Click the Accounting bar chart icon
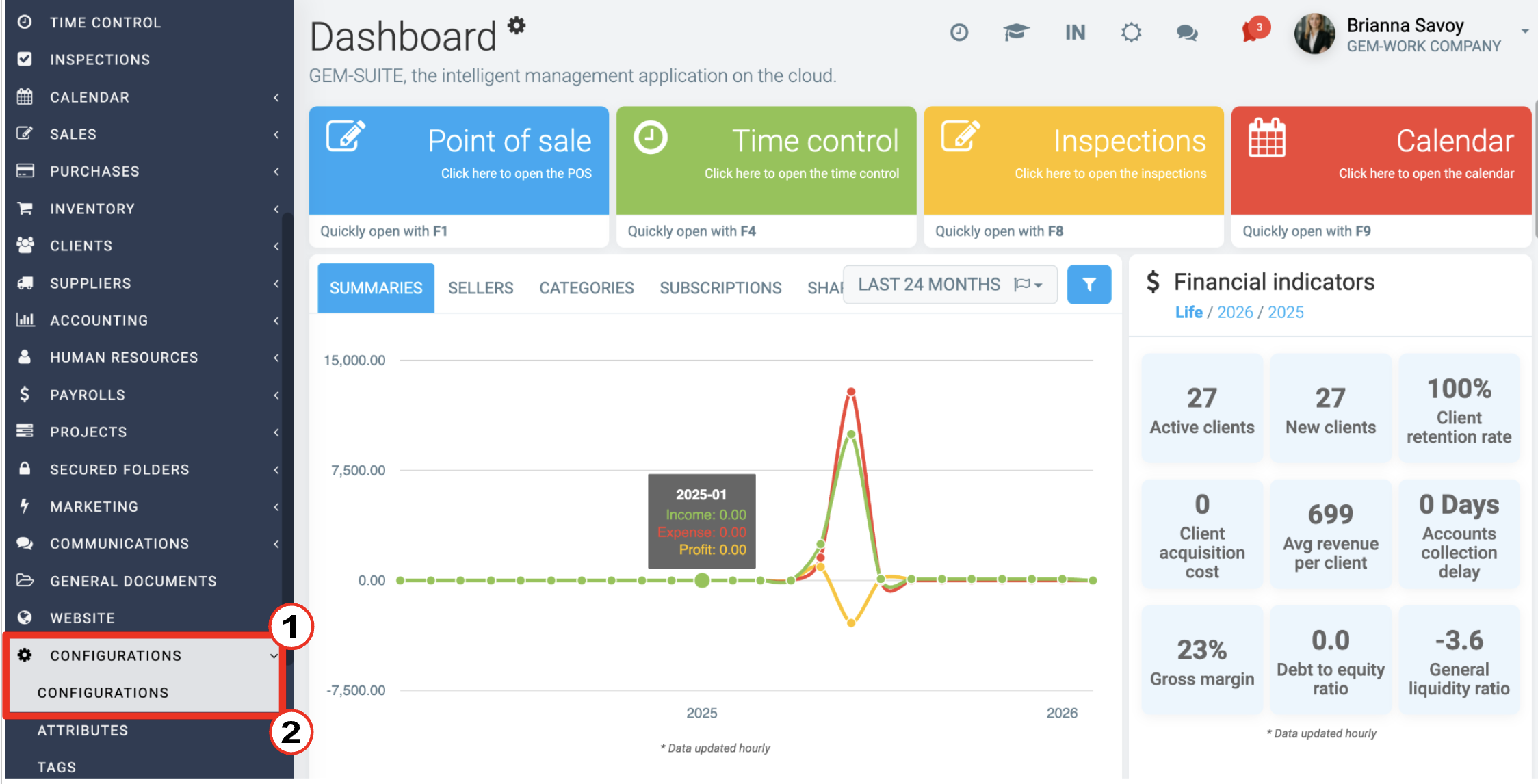The image size is (1538, 784). (25, 319)
